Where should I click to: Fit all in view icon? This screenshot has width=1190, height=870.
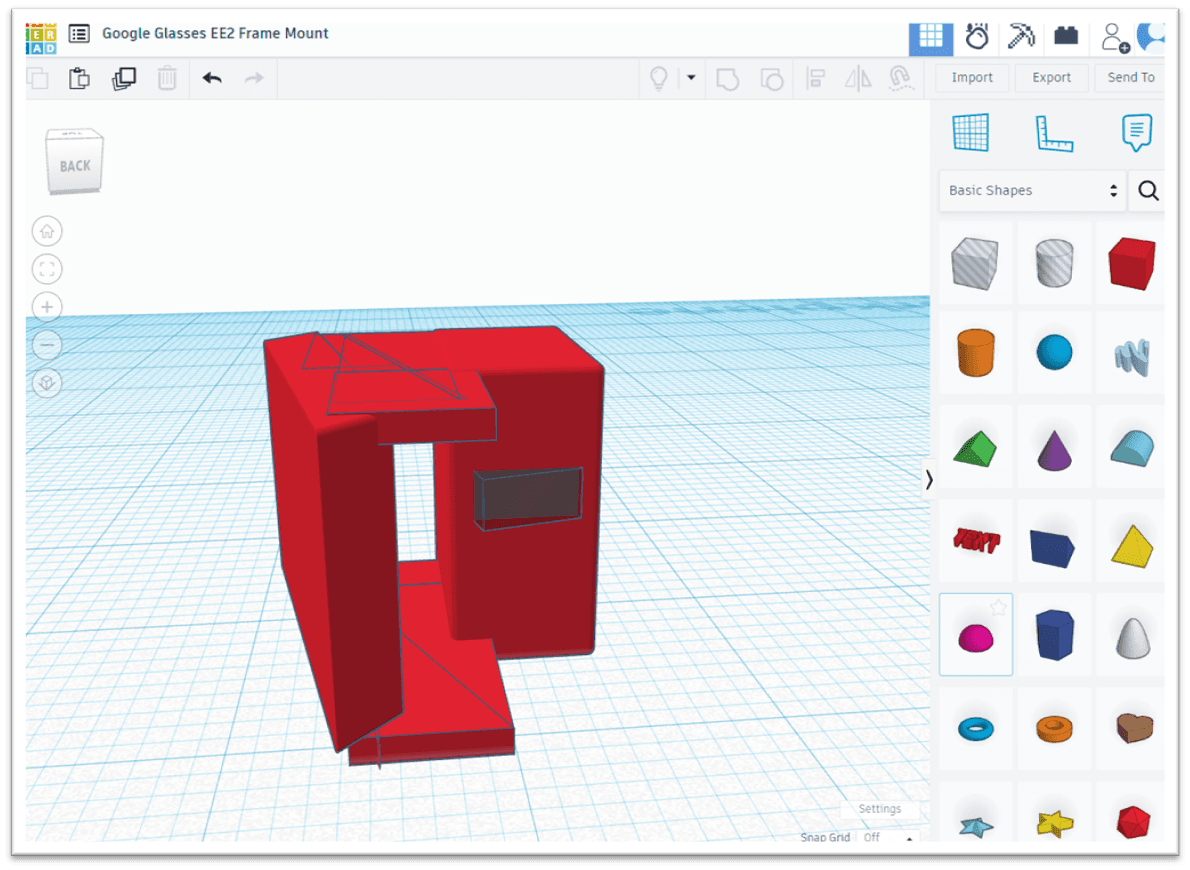click(x=47, y=269)
